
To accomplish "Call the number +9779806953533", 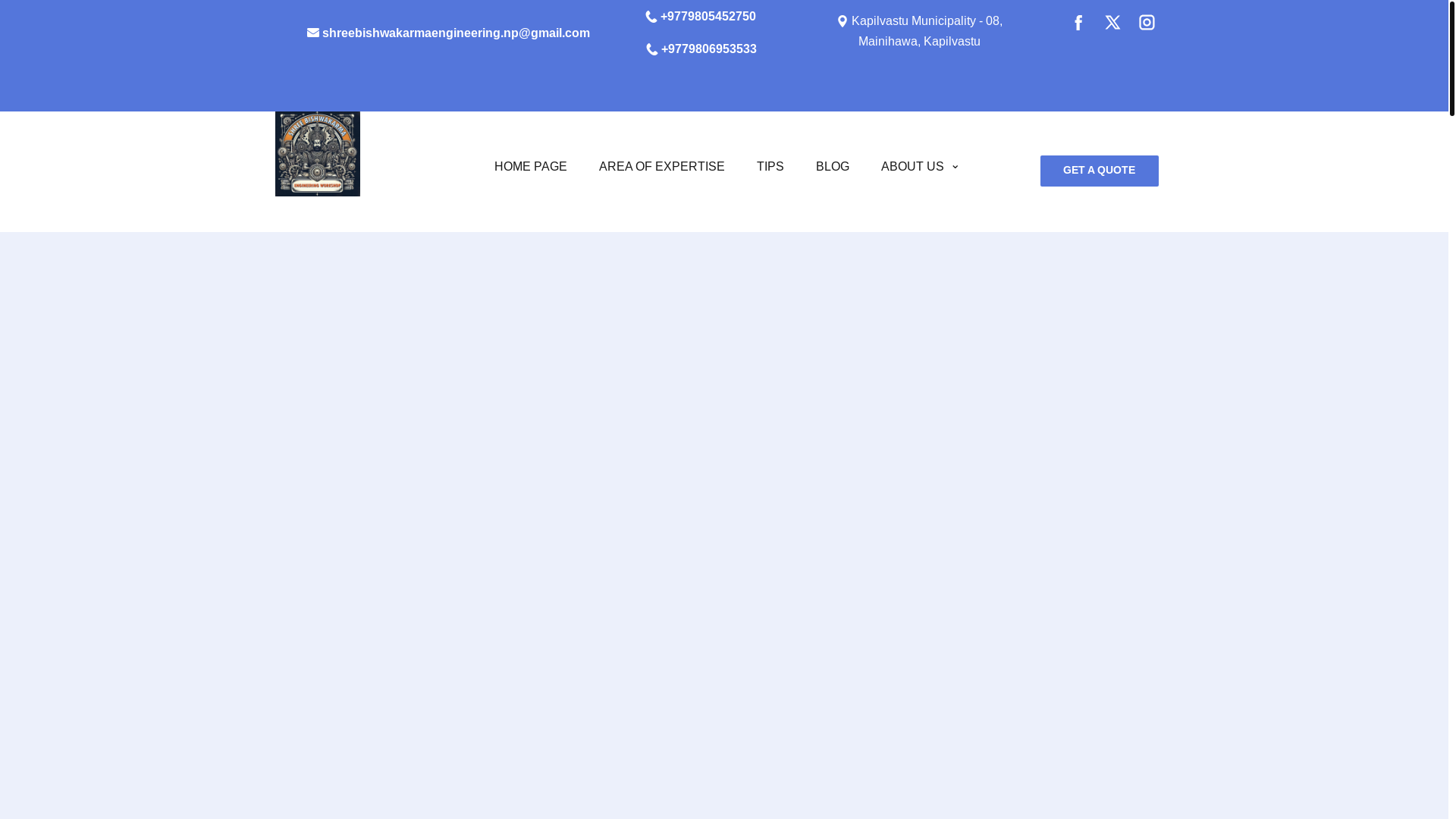I will point(708,49).
